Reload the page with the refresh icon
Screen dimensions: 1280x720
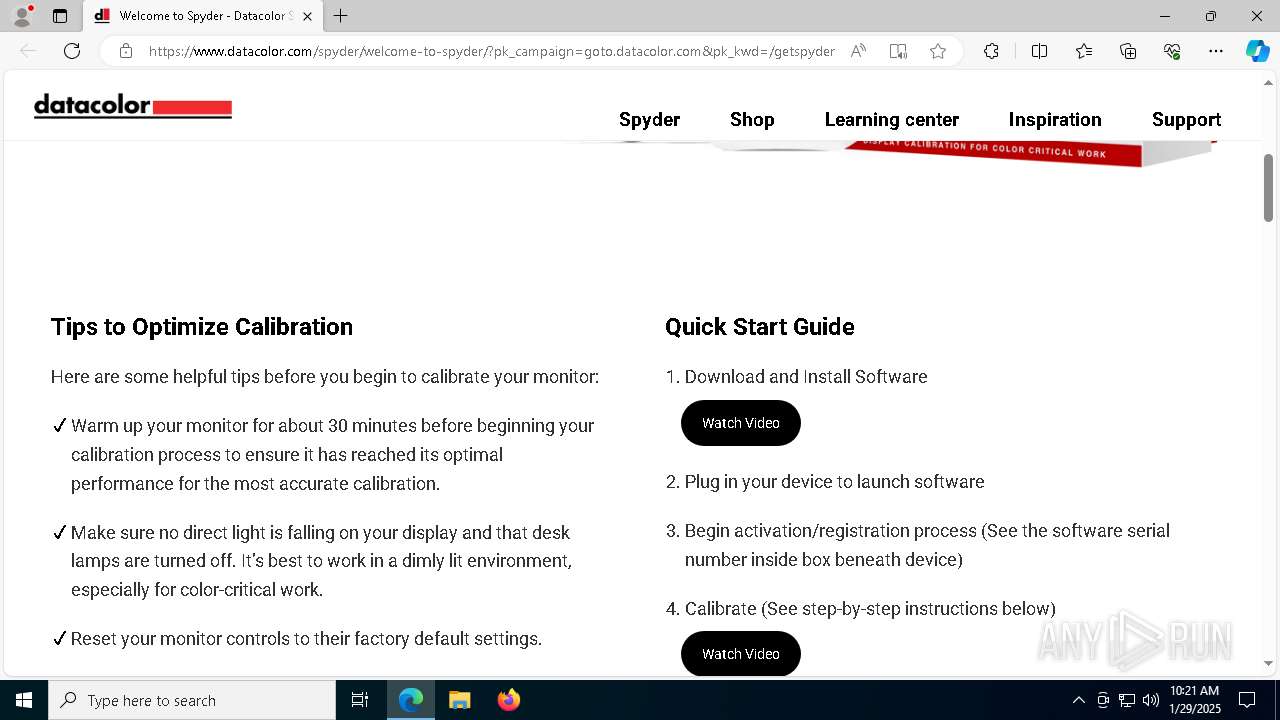(72, 51)
